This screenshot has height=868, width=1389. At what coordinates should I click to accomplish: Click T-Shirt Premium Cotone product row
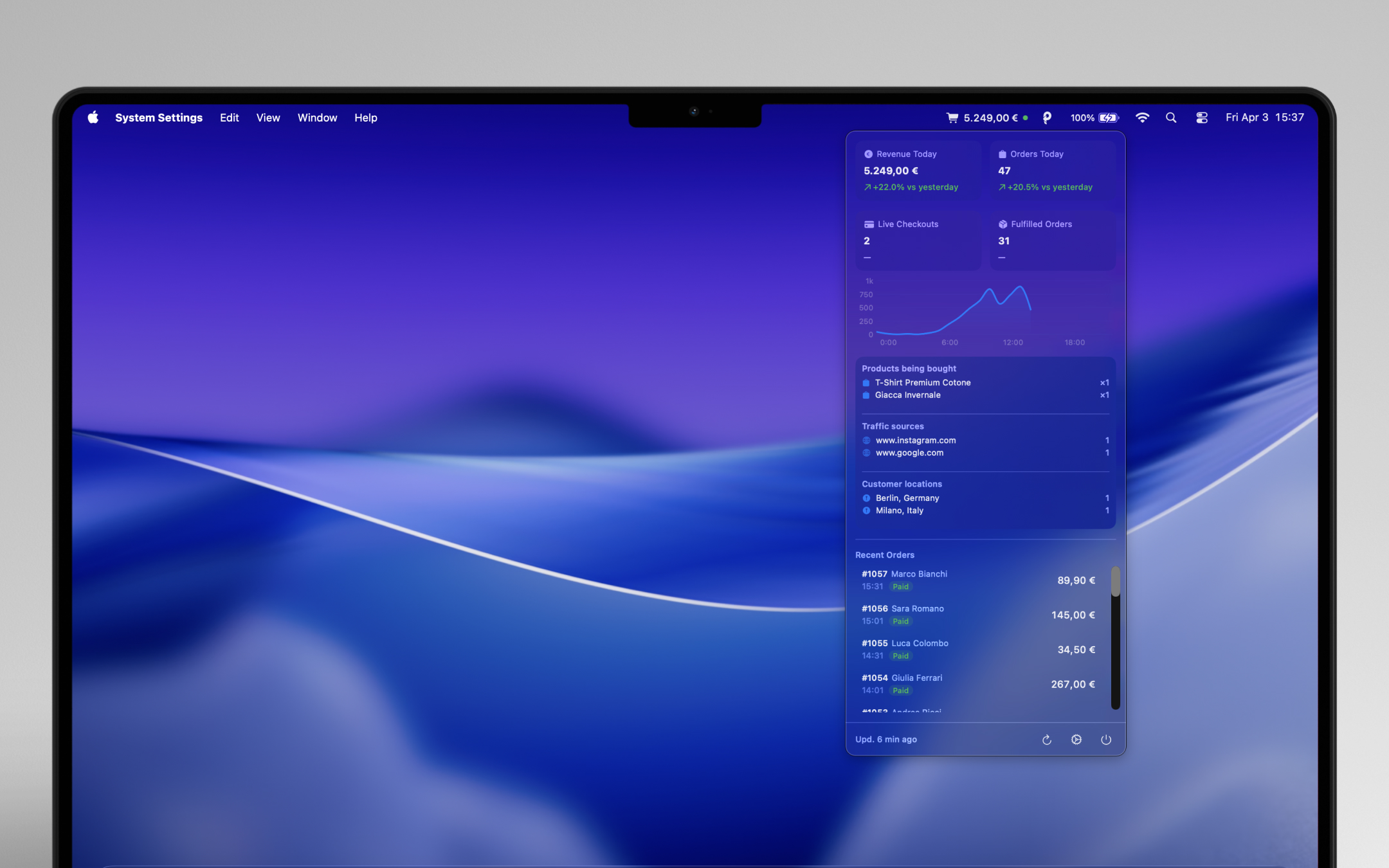[x=985, y=383]
